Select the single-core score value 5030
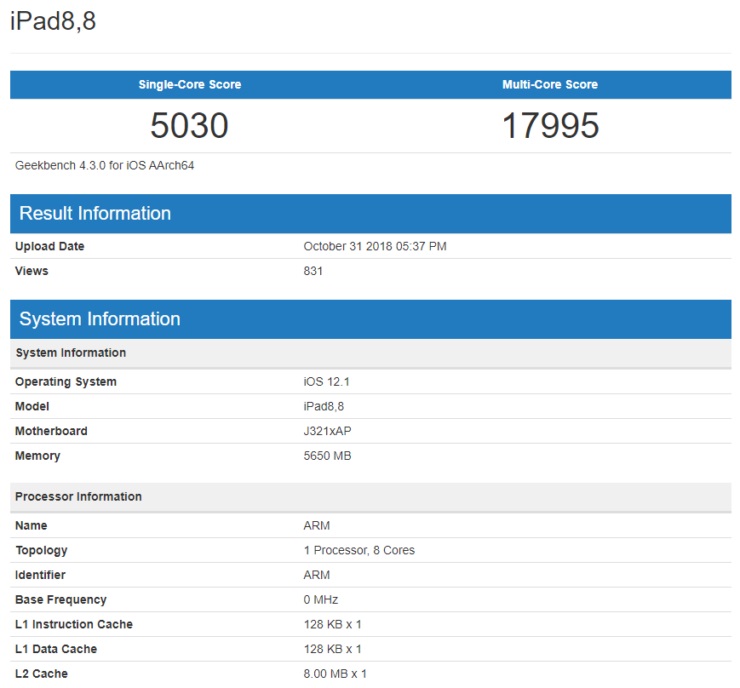This screenshot has width=740, height=688. coord(189,126)
